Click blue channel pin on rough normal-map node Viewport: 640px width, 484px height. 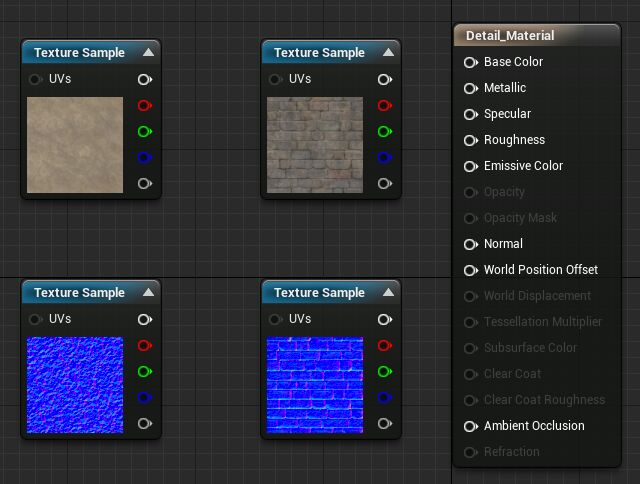(x=145, y=397)
